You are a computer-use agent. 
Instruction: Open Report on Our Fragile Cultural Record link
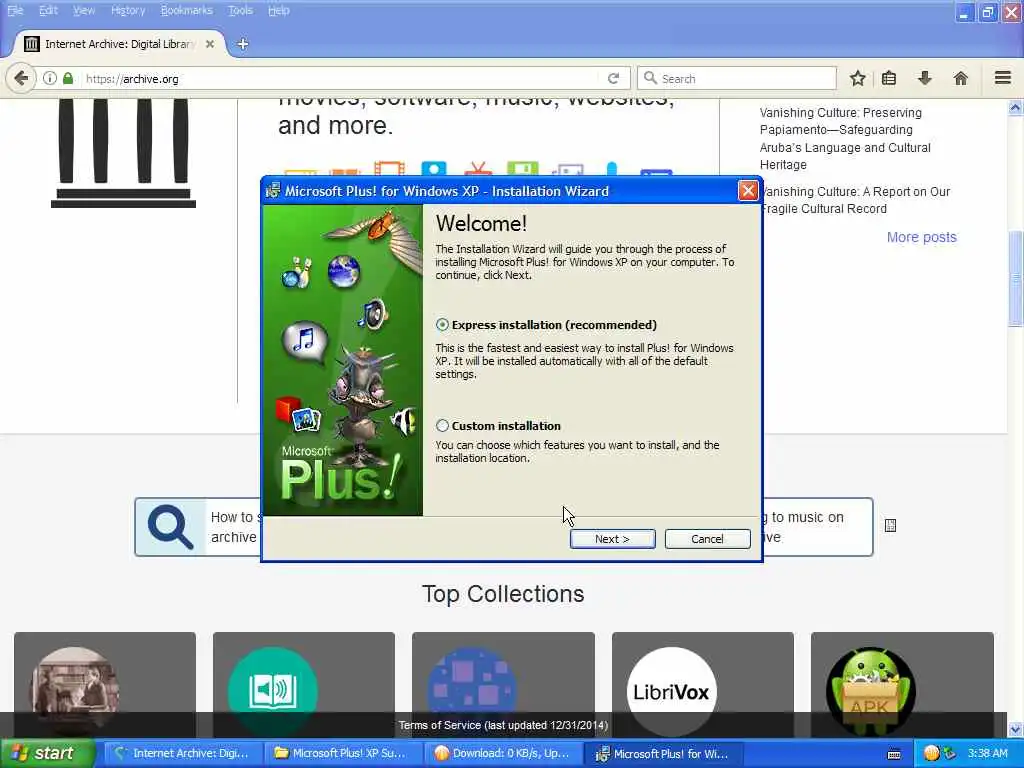coord(855,200)
